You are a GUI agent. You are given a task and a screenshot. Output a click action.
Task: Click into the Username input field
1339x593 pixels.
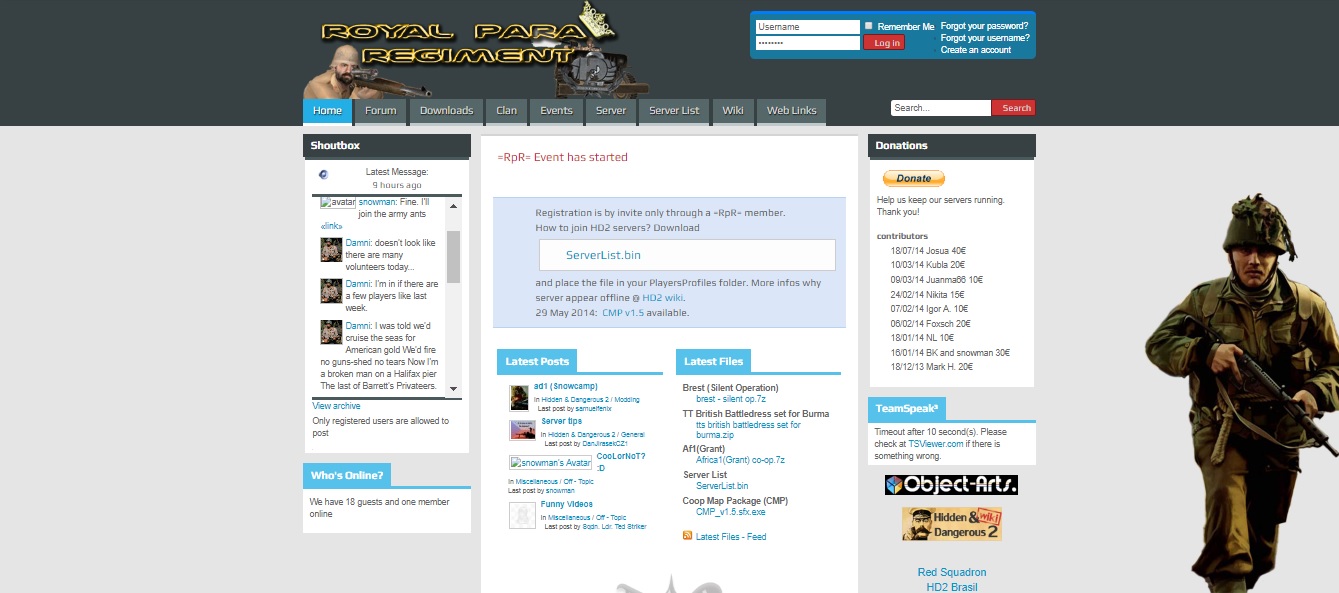[806, 27]
